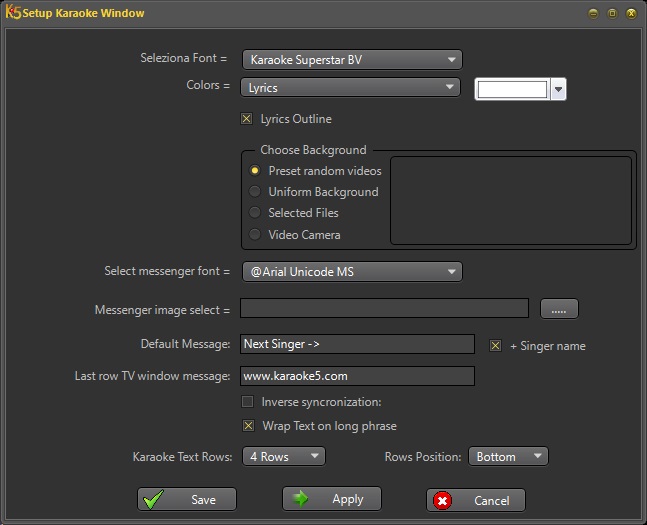Open the Select messenger font dropdown

coord(352,271)
